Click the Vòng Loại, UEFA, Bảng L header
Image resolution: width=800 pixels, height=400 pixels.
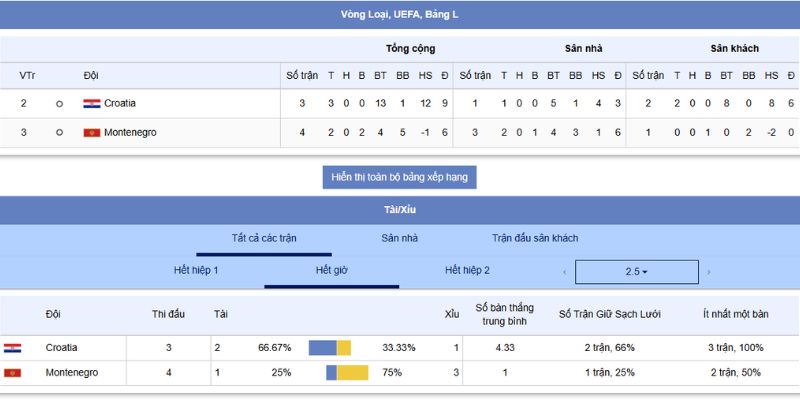pos(400,15)
